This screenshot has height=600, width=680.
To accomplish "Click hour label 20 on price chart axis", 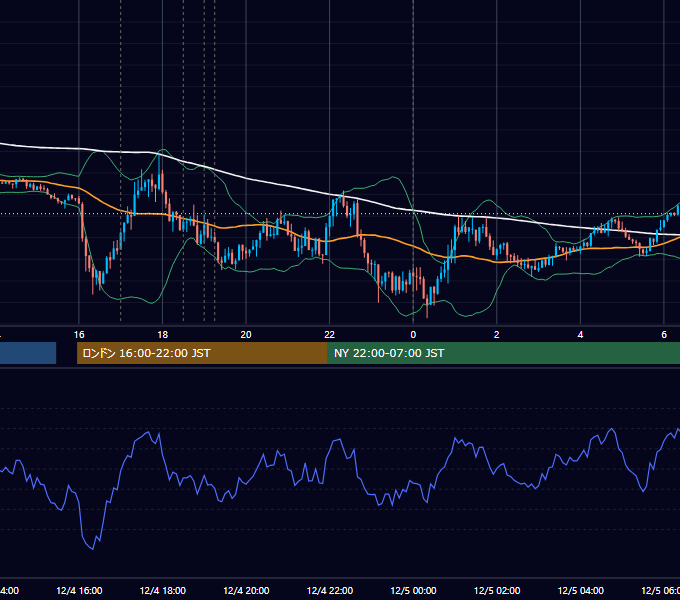I will [246, 334].
